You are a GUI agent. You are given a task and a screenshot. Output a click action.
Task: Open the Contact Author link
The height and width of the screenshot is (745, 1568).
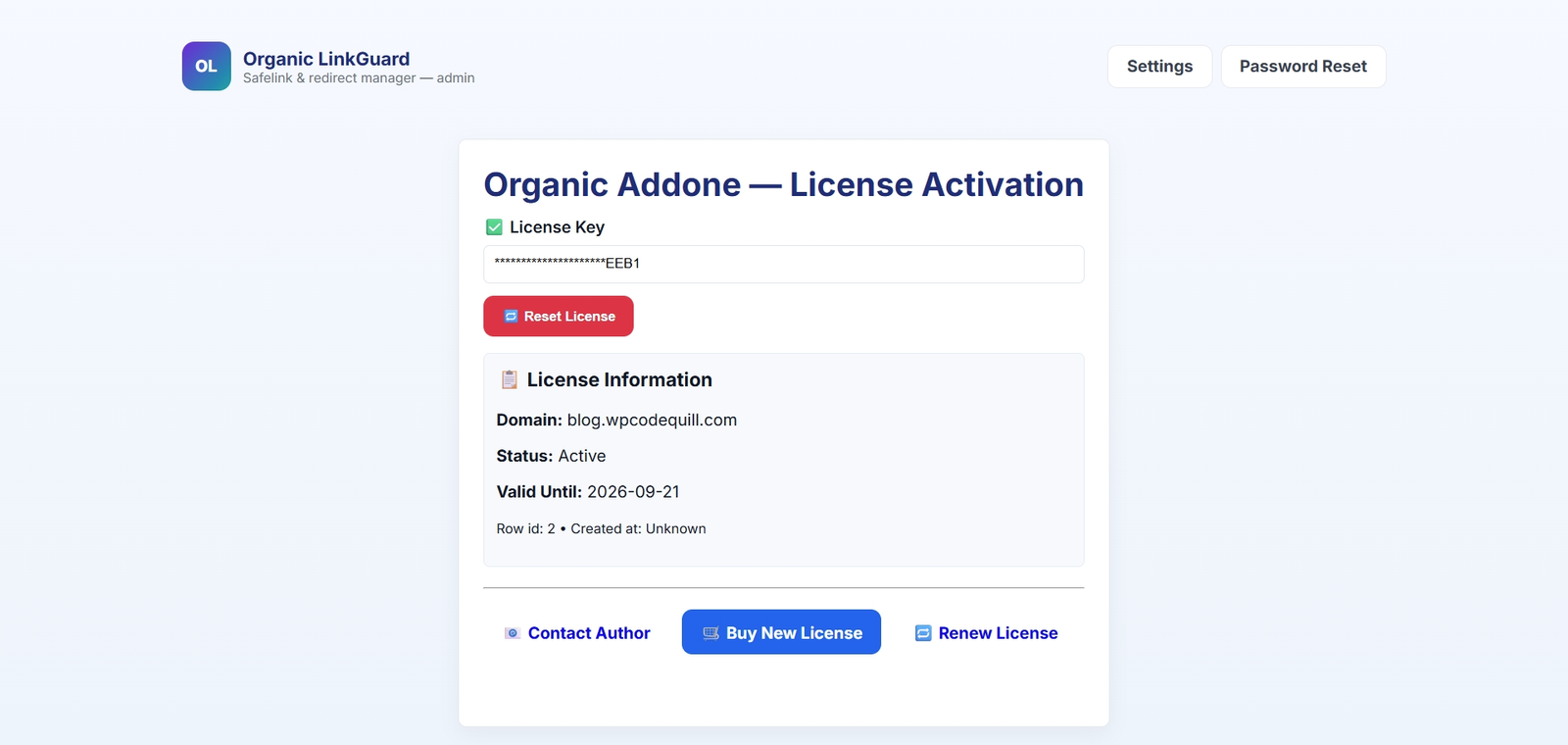588,633
